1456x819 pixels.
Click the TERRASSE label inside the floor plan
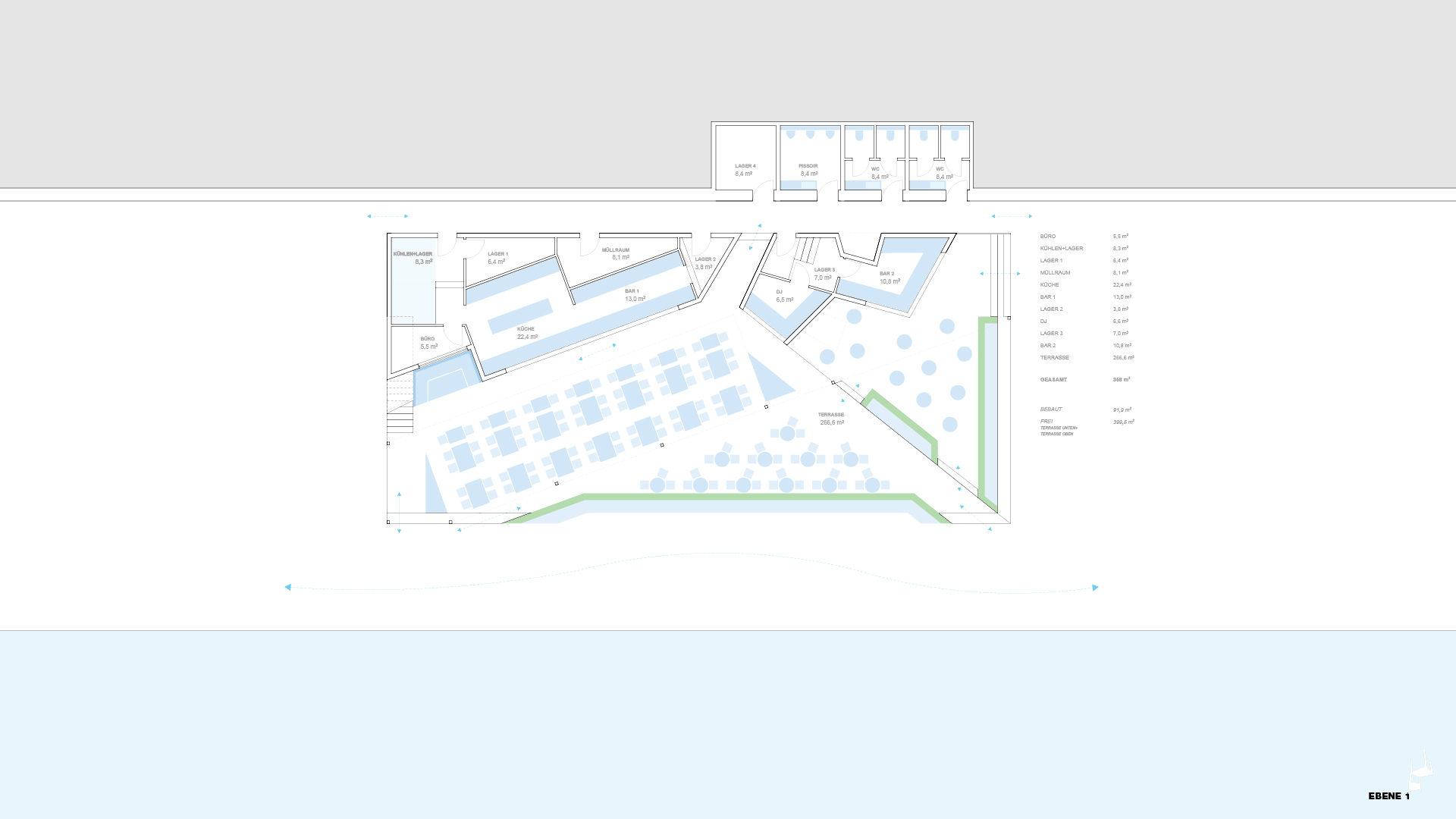[x=830, y=415]
